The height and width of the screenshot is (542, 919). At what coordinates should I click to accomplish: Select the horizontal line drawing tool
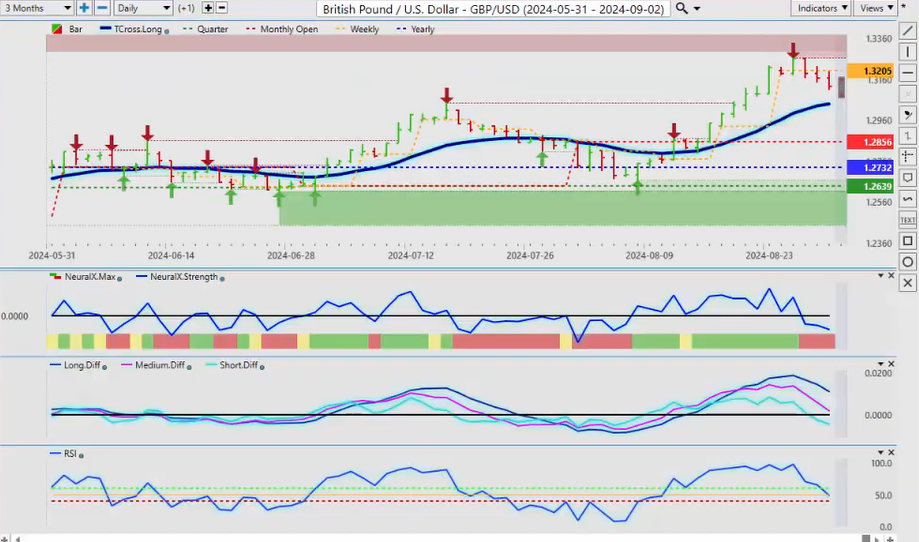tap(908, 73)
